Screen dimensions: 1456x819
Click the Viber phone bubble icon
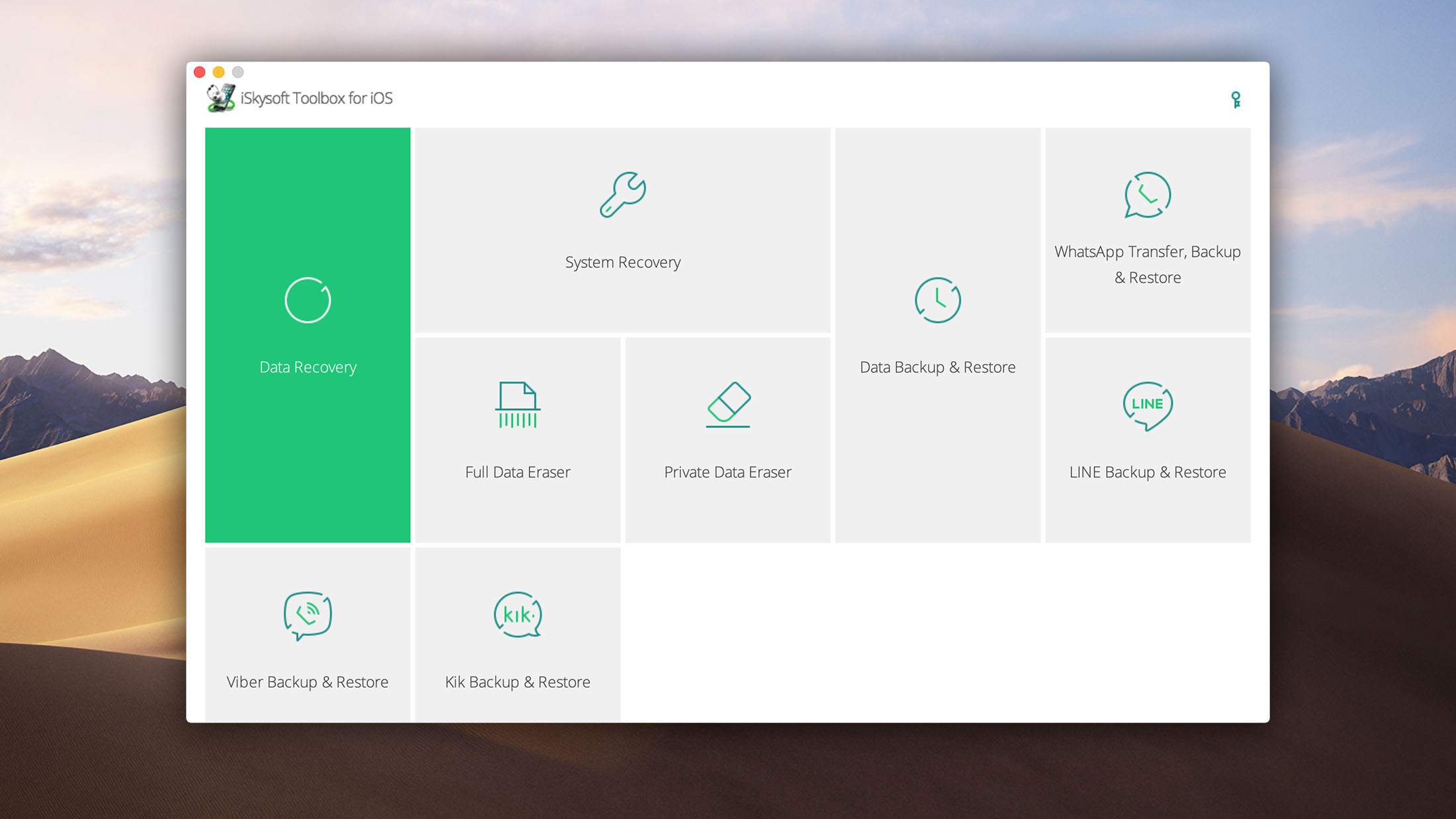308,616
